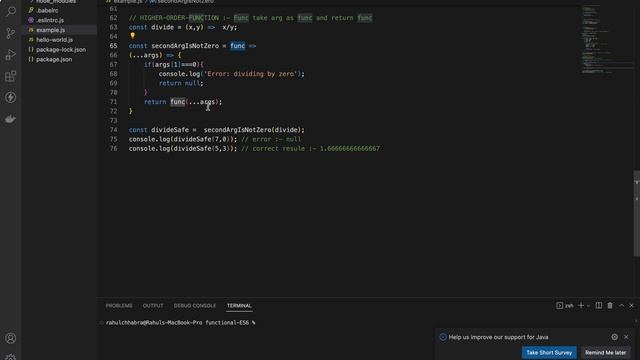The width and height of the screenshot is (640, 360).
Task: Open the Accounts menu icon
Action: coord(11,338)
